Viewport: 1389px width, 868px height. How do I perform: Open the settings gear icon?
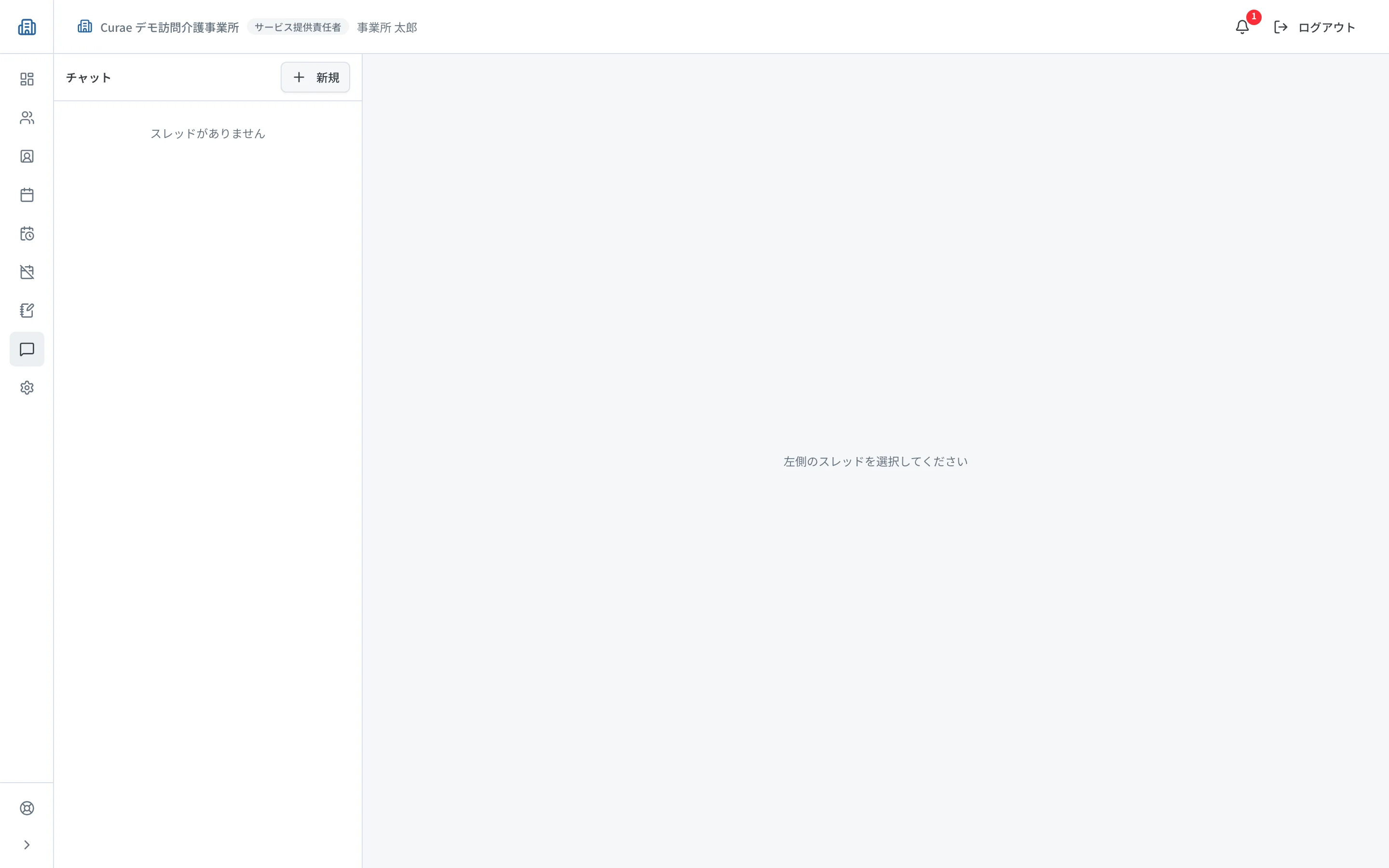(x=27, y=388)
